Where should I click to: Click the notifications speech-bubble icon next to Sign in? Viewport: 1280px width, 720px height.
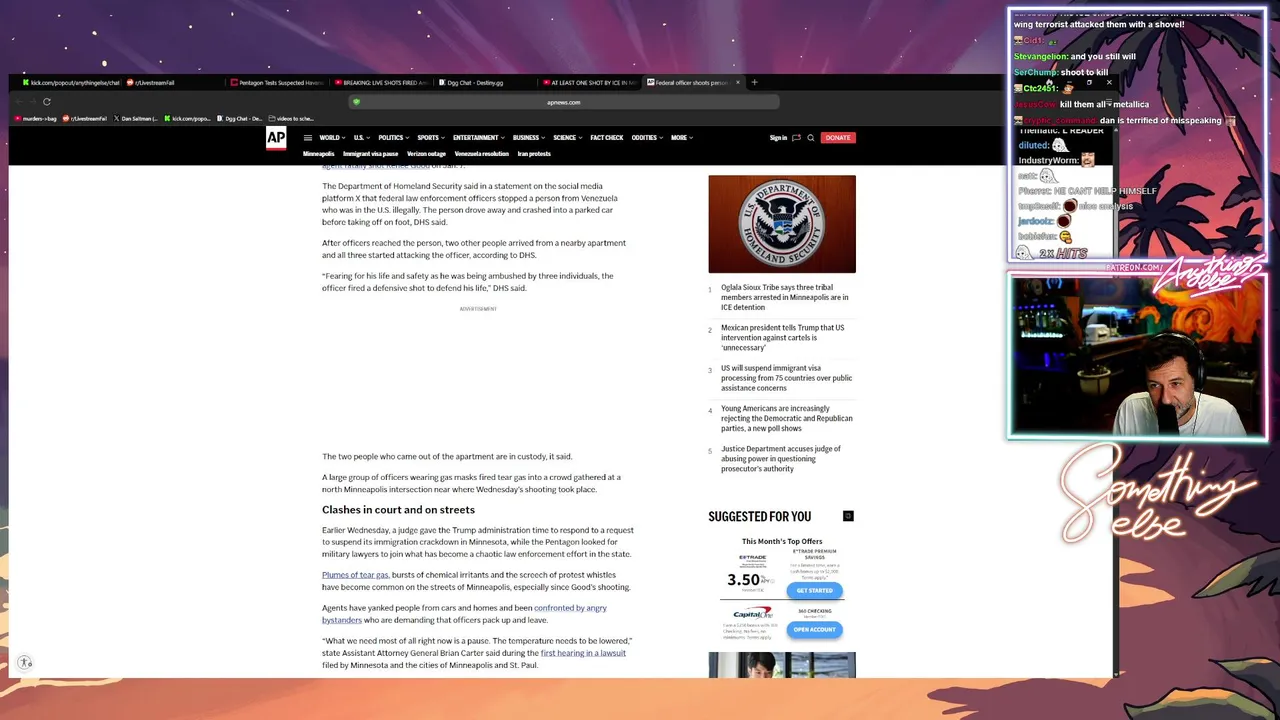click(x=796, y=138)
